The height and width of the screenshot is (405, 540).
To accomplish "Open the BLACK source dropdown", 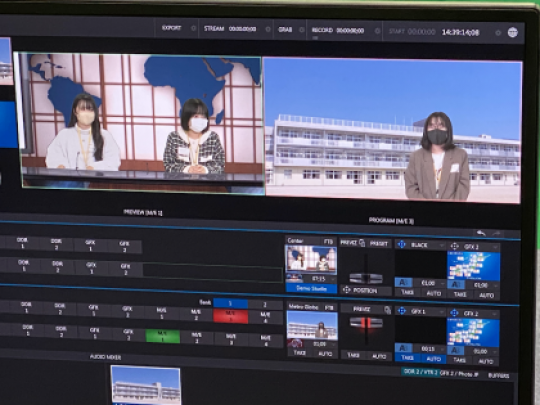I will [441, 246].
